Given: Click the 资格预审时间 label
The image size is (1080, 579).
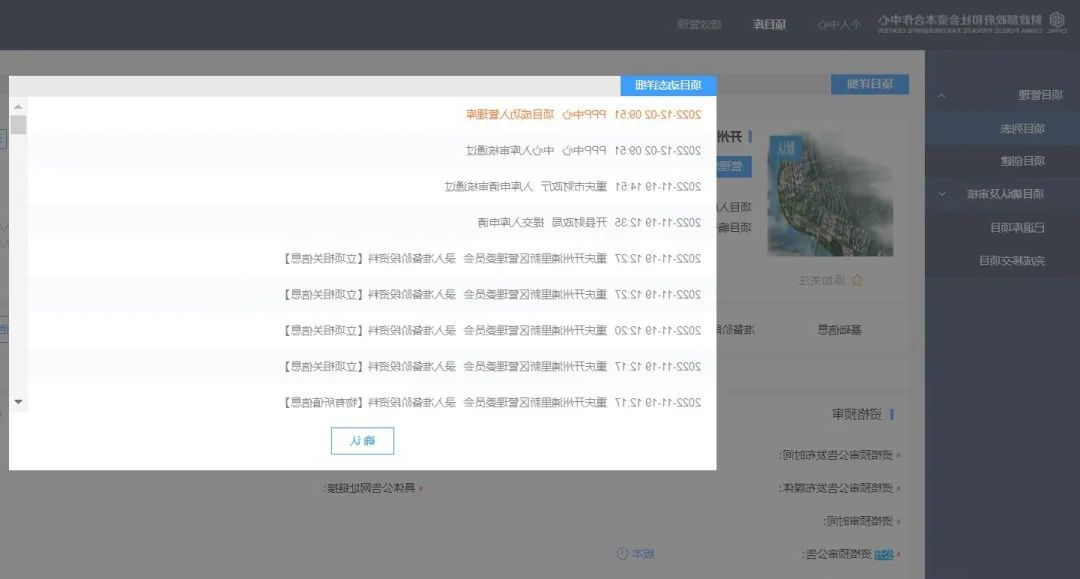Looking at the screenshot, I should coord(858,521).
